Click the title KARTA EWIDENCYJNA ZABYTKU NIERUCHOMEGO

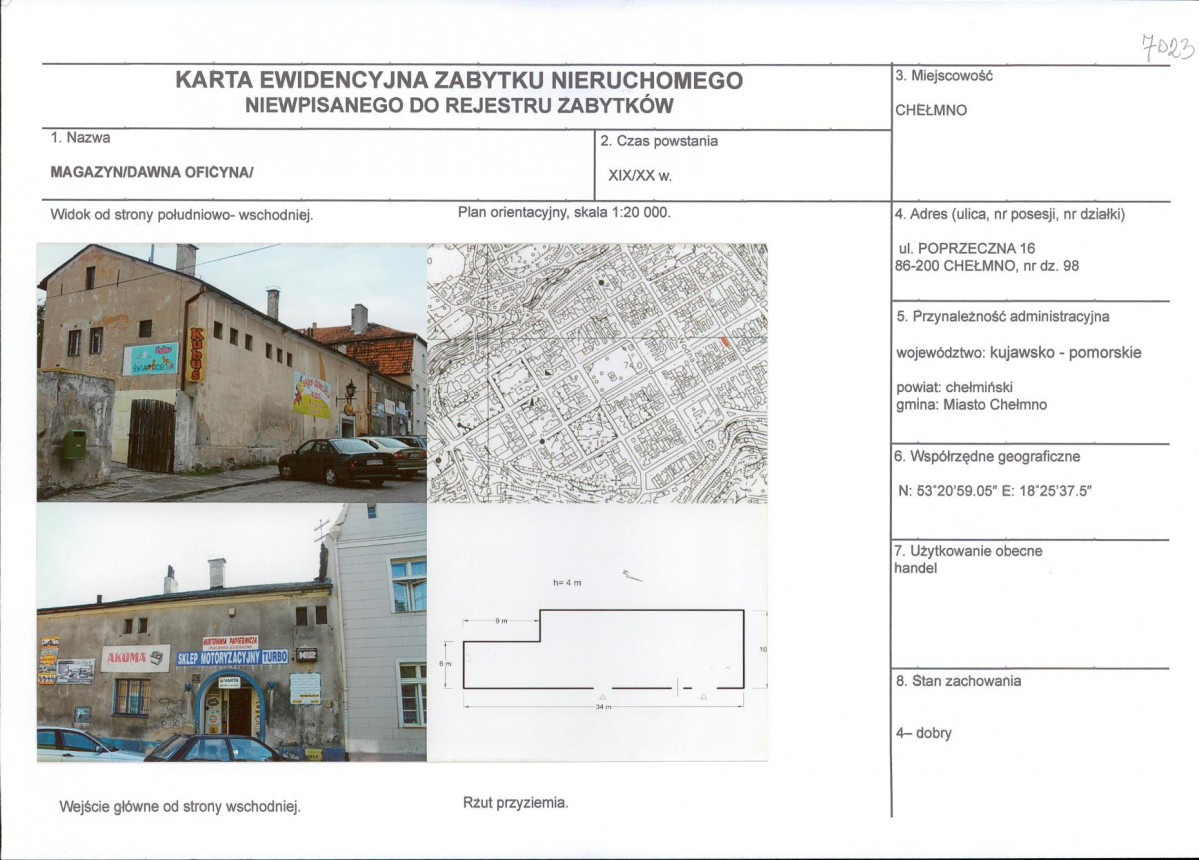coord(459,80)
